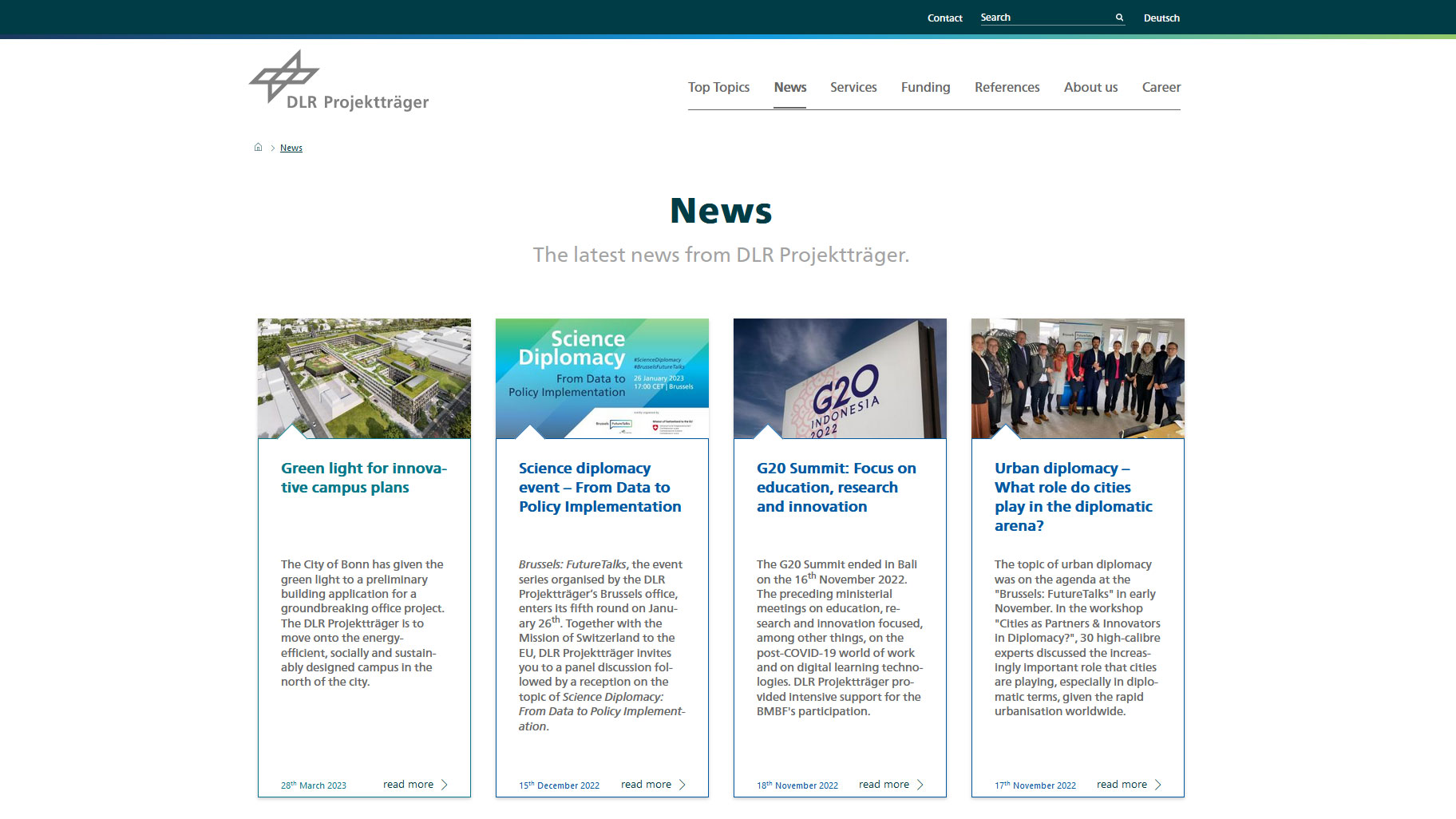Open the Top Topics menu
This screenshot has width=1456, height=819.
coord(718,87)
